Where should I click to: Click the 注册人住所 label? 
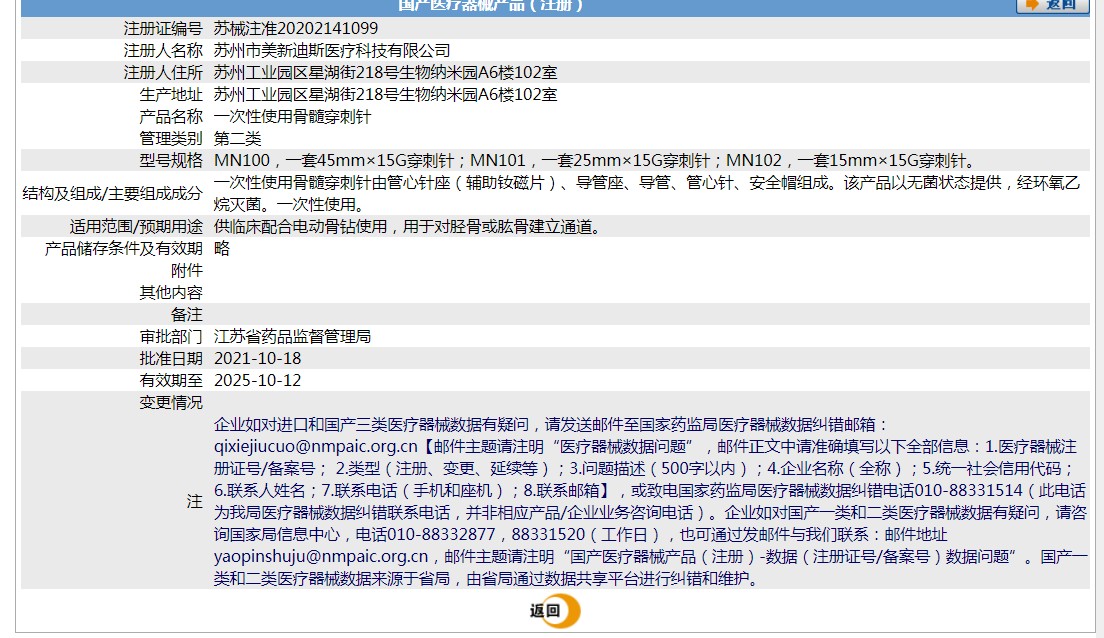point(163,73)
